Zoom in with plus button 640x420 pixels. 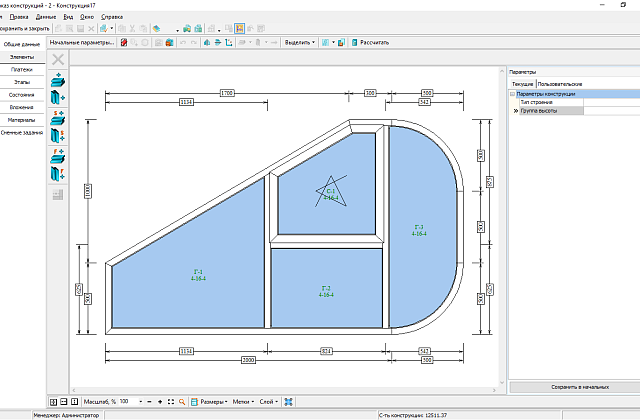(x=160, y=402)
